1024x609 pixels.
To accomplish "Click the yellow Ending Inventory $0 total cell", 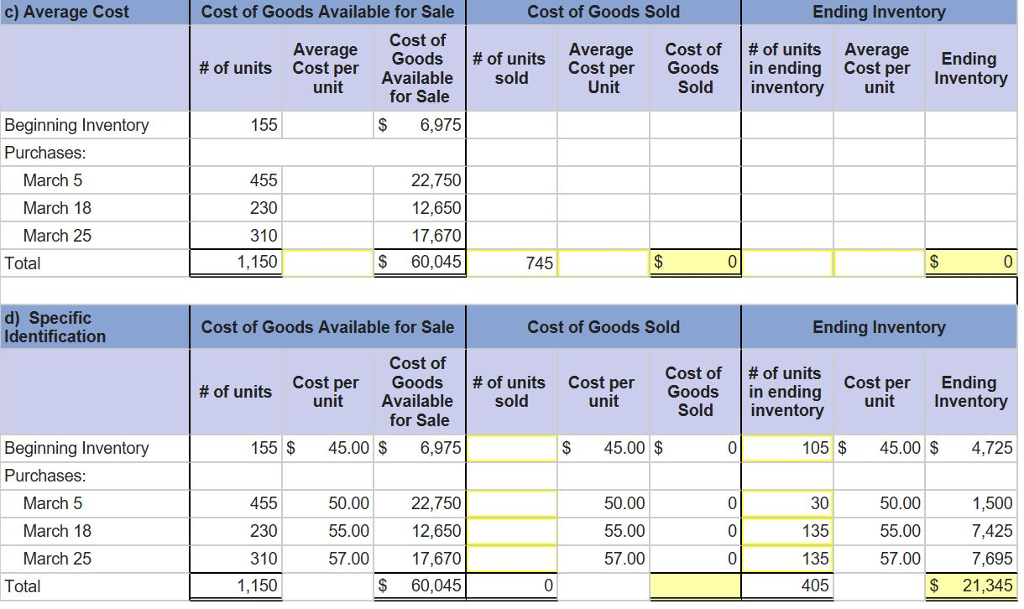I will tap(968, 263).
